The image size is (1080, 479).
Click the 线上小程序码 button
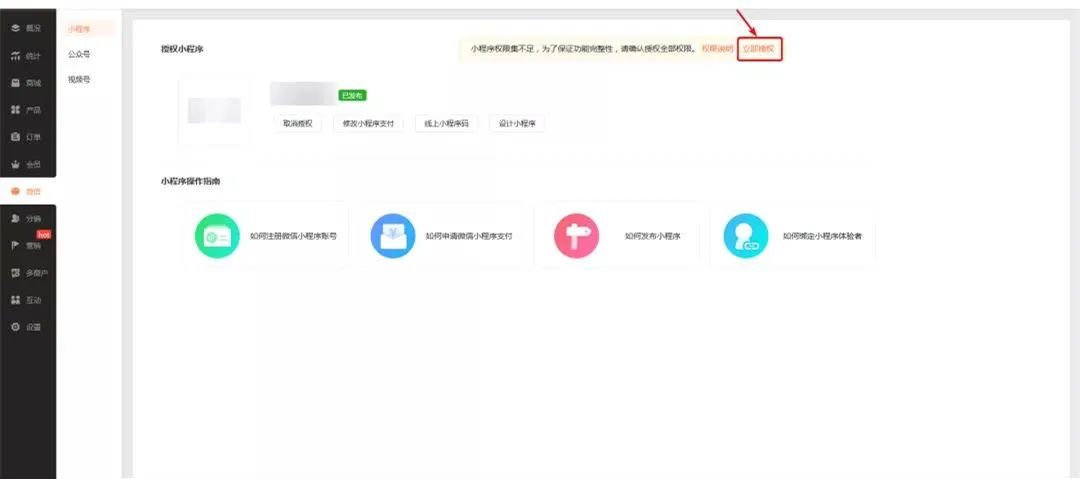(446, 123)
